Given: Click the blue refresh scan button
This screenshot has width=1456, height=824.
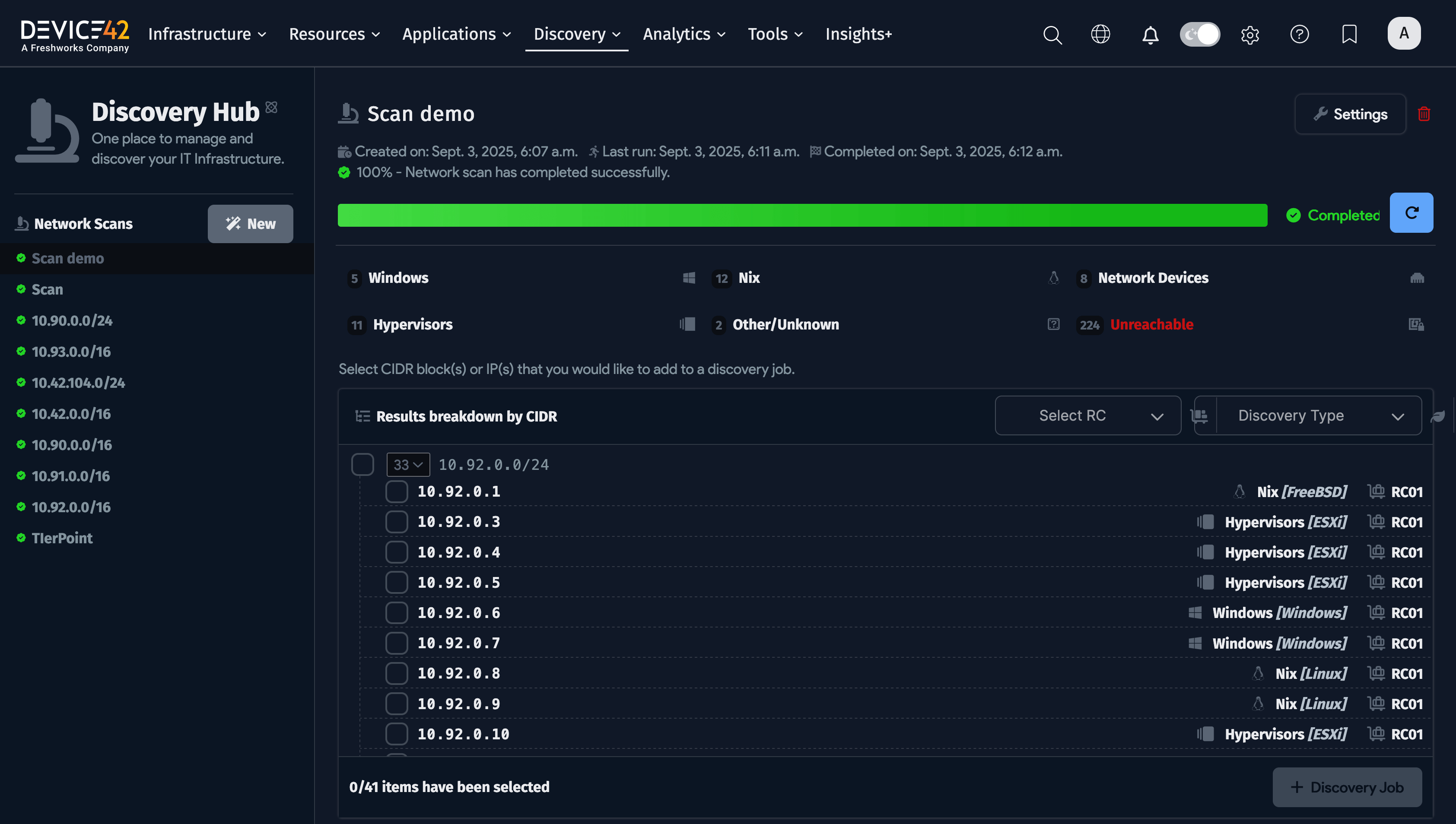Looking at the screenshot, I should coord(1411,213).
